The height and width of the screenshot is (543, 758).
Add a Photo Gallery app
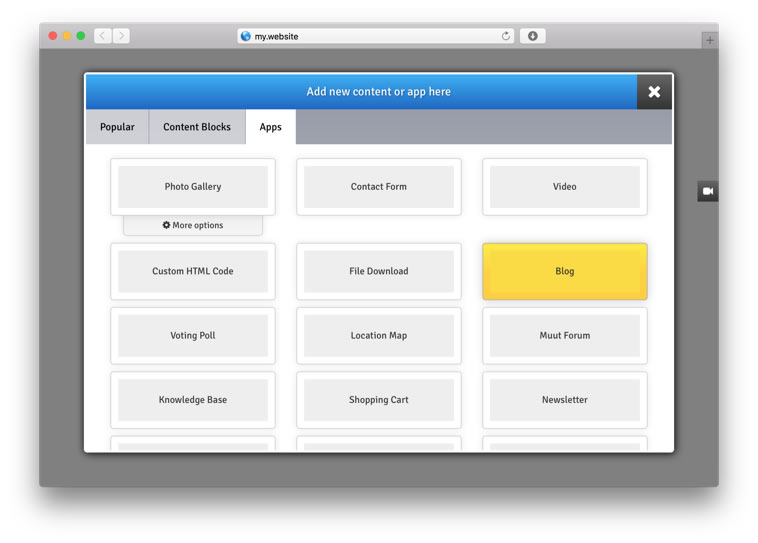point(193,187)
